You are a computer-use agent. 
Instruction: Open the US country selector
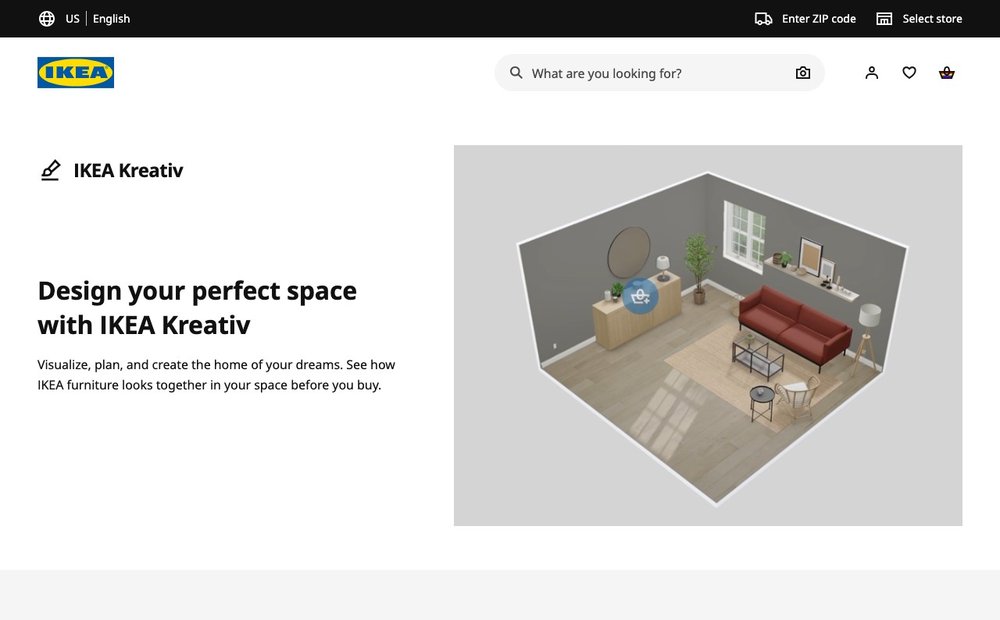(x=72, y=18)
